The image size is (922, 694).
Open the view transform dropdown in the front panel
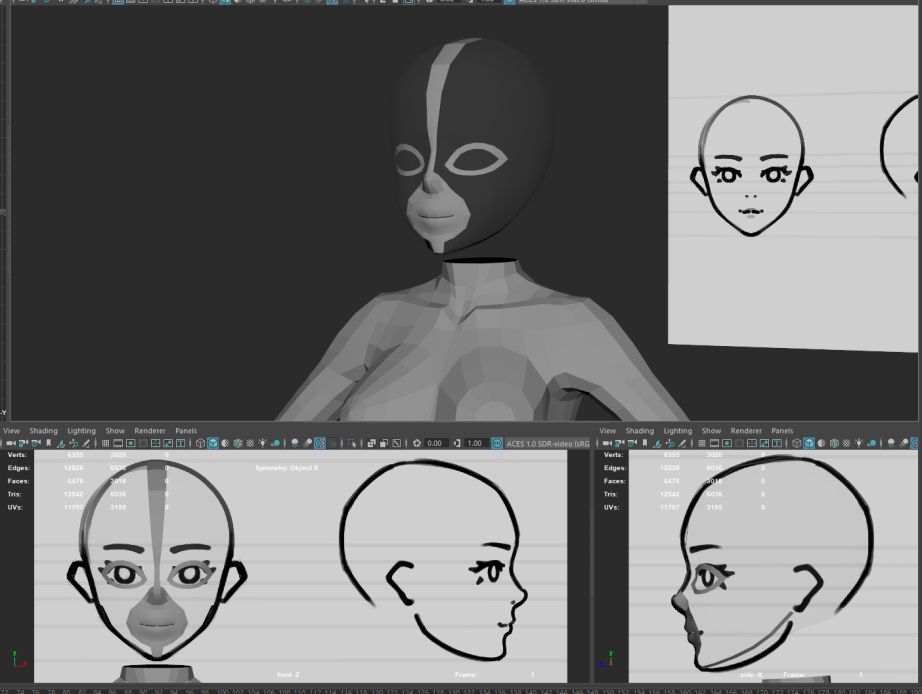click(x=550, y=444)
